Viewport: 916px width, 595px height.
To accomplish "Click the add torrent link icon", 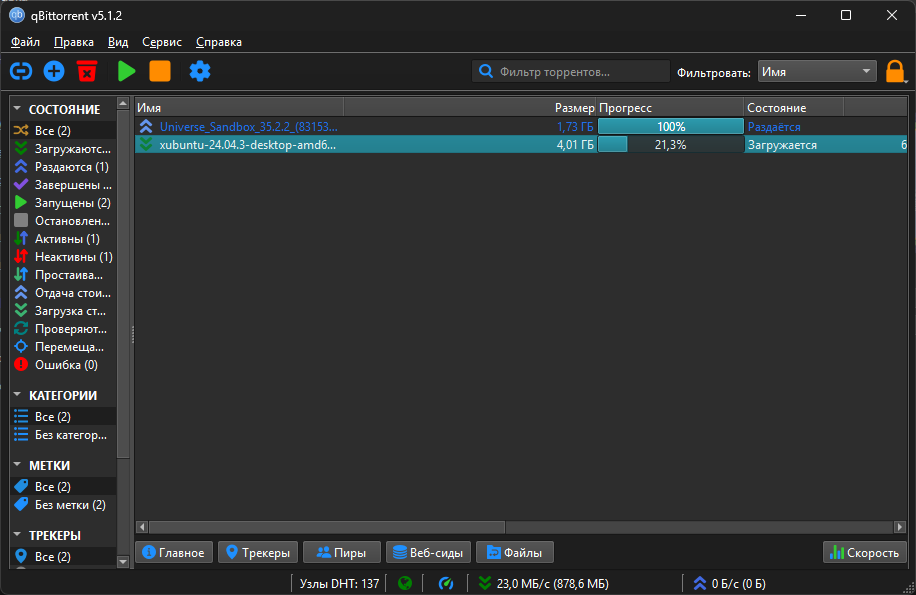I will (21, 71).
